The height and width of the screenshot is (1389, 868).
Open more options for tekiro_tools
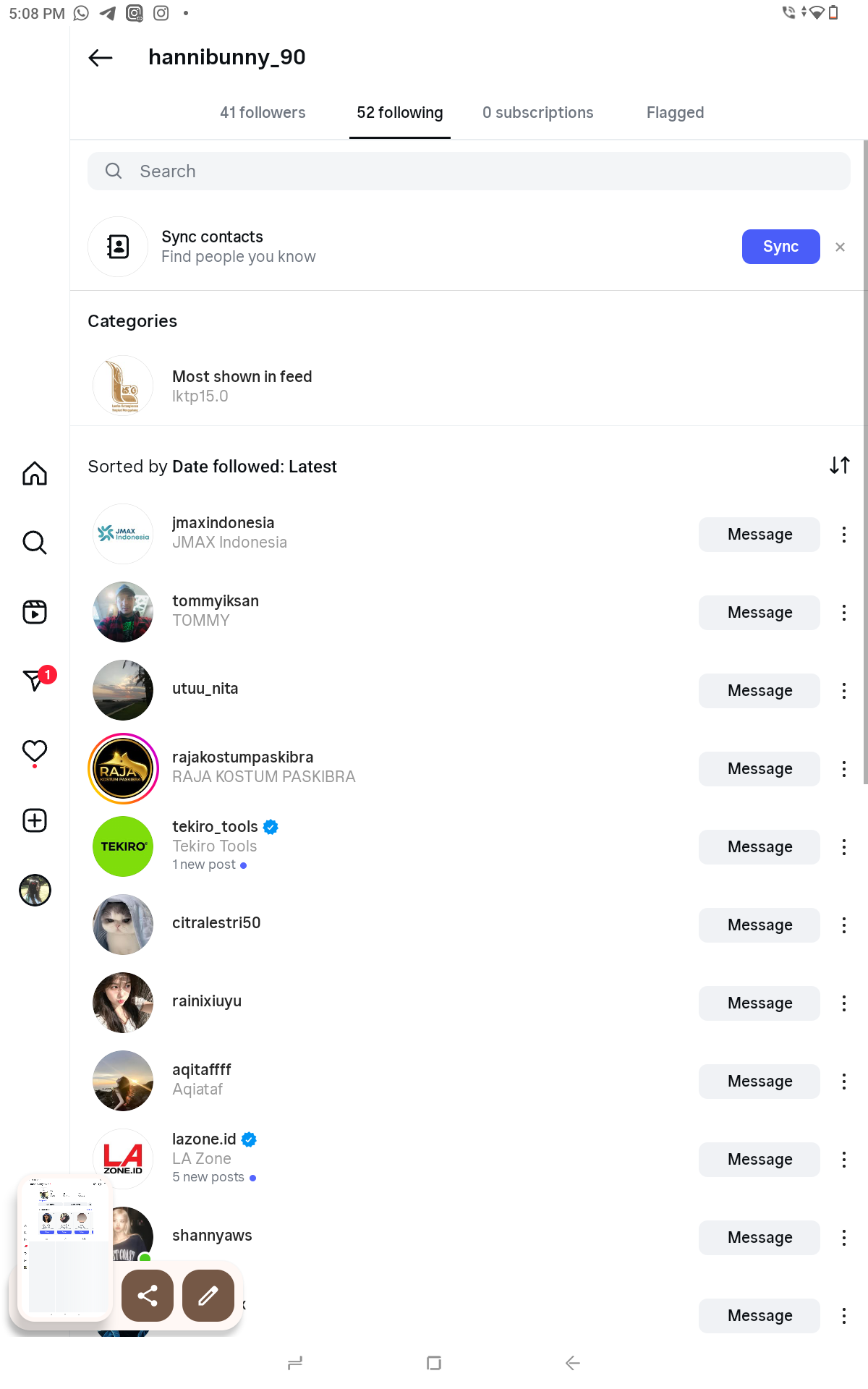click(843, 847)
